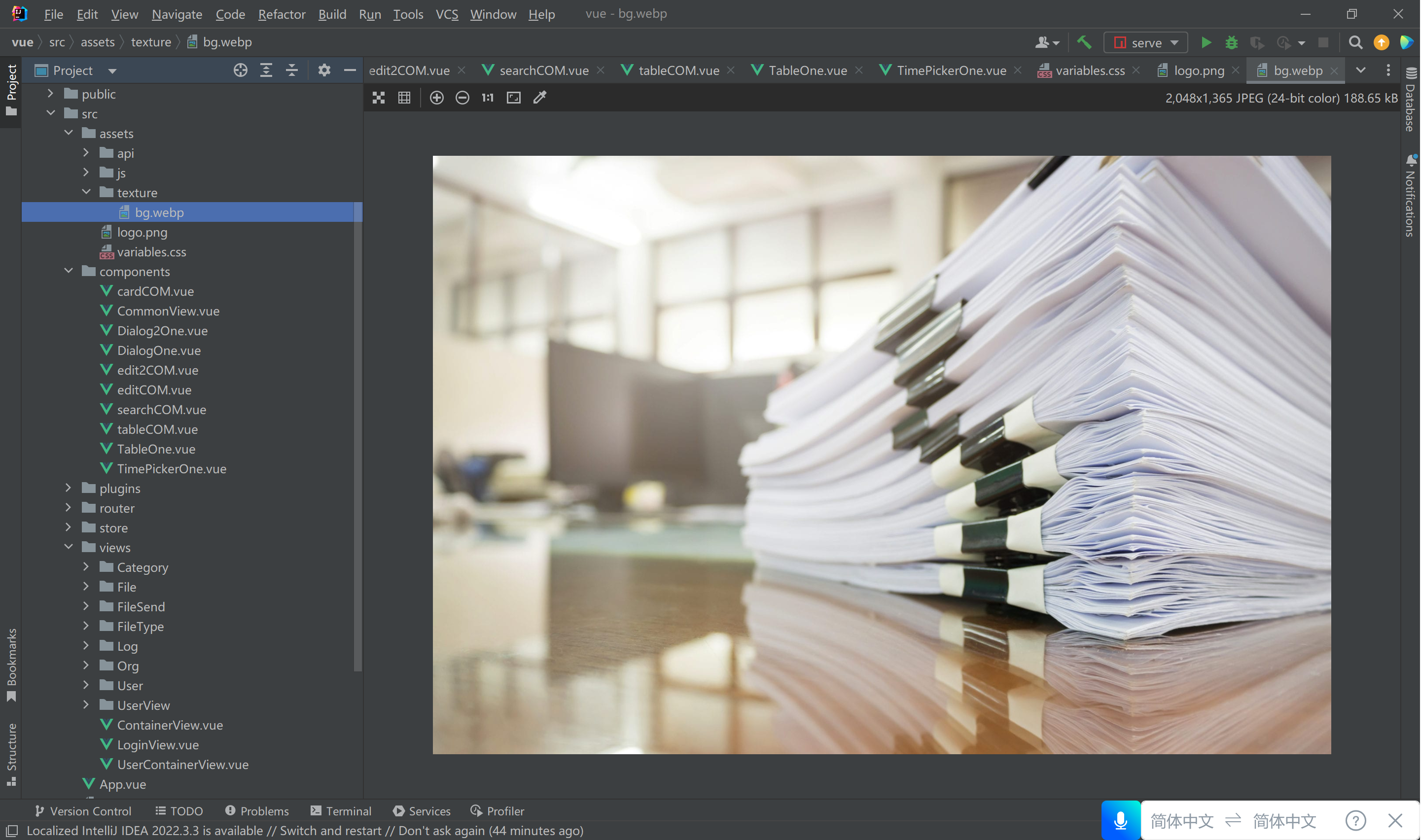This screenshot has height=840, width=1421.
Task: Stop the running process
Action: point(1323,42)
